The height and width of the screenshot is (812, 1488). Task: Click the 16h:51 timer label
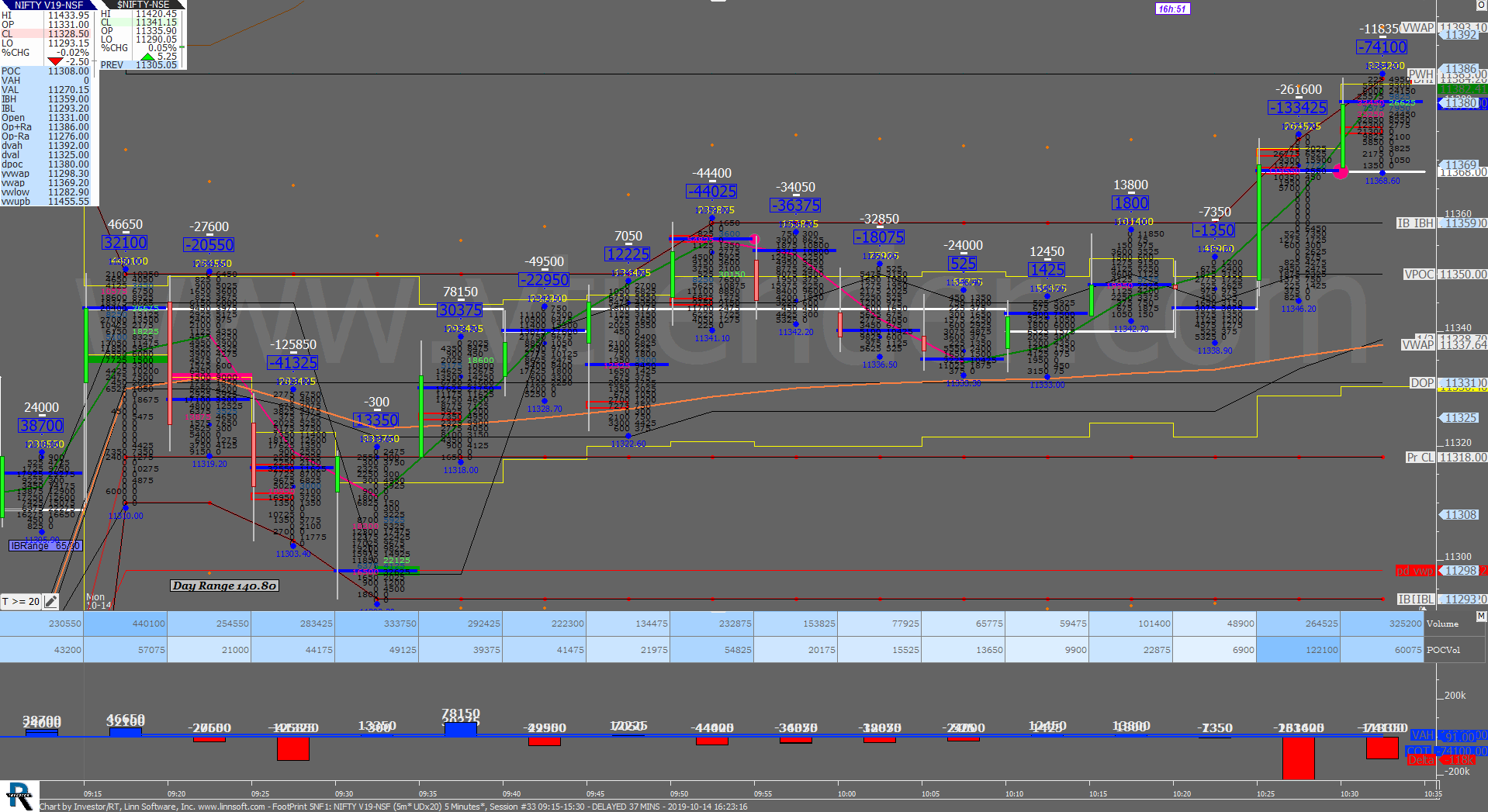[x=1172, y=9]
